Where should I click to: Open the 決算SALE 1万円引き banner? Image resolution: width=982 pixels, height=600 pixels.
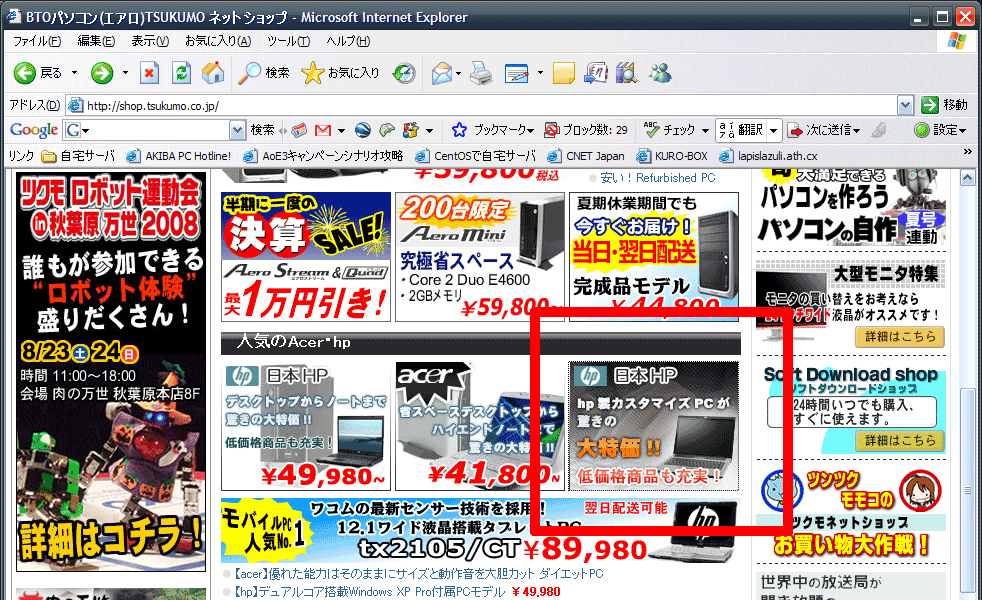coord(306,257)
